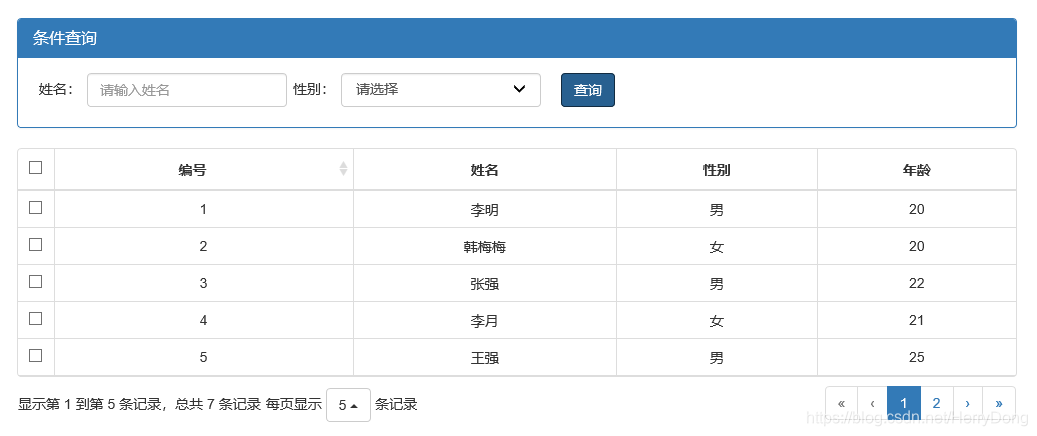Image resolution: width=1037 pixels, height=436 pixels.
Task: Select the checkbox for row 张强
Action: [x=36, y=281]
